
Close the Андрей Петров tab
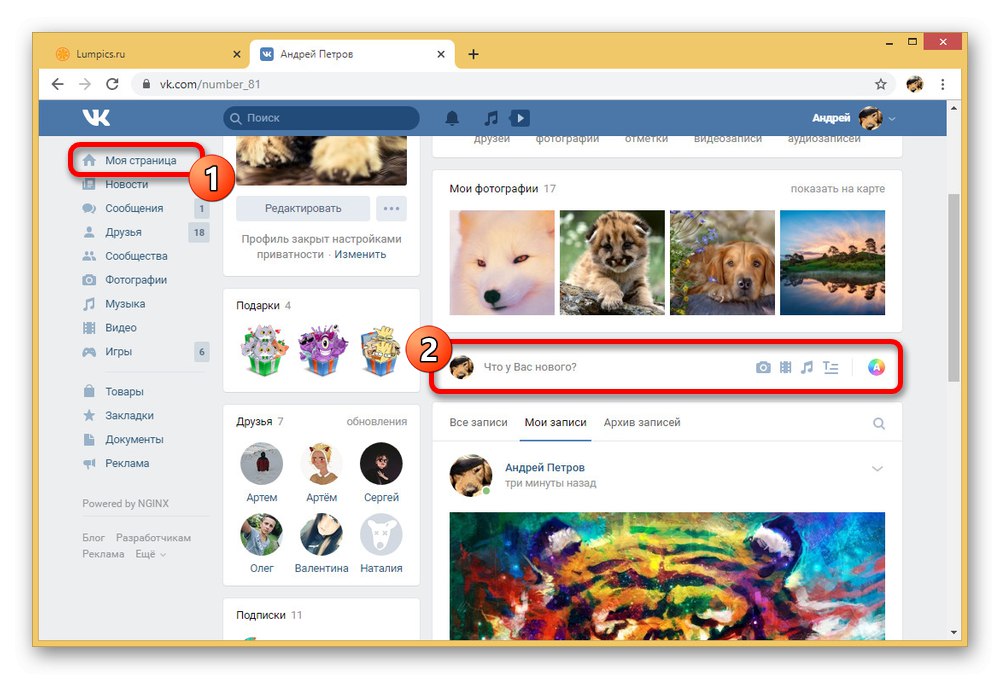(441, 54)
